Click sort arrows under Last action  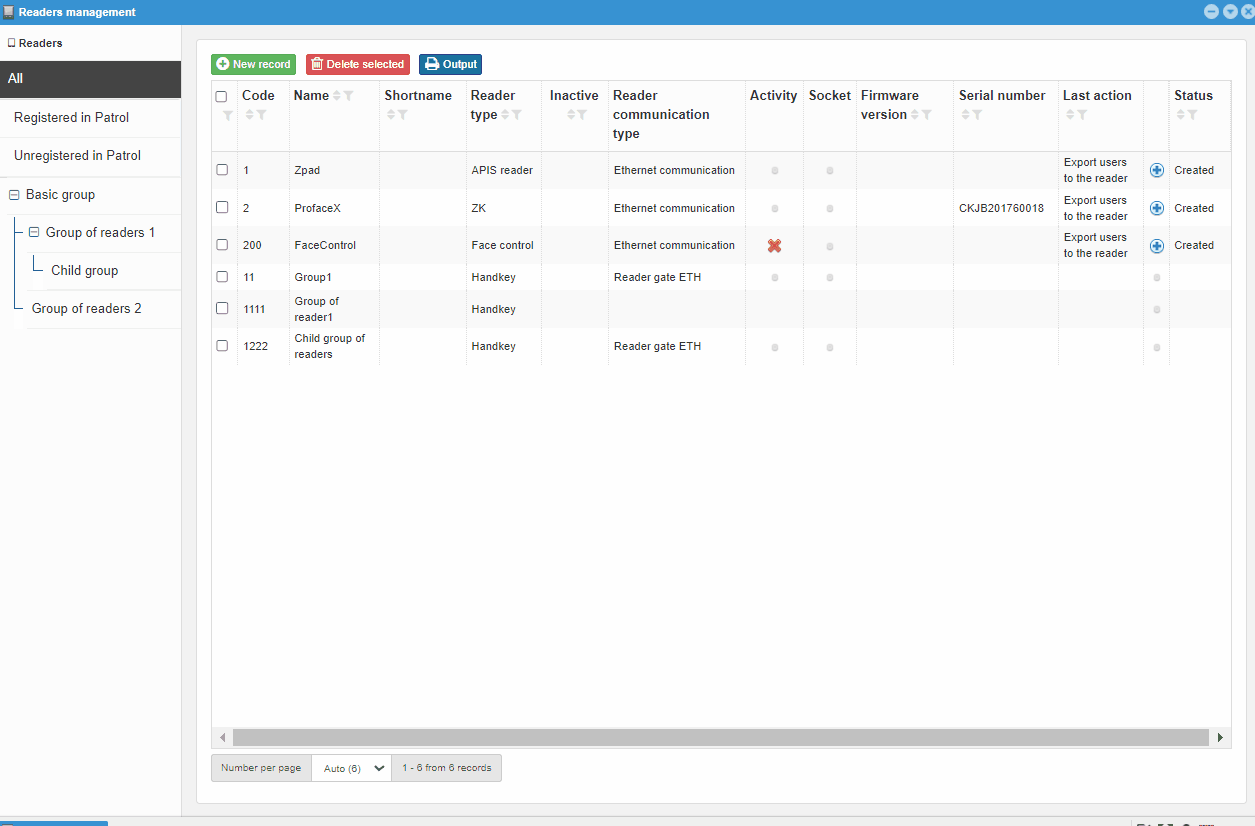point(1070,115)
